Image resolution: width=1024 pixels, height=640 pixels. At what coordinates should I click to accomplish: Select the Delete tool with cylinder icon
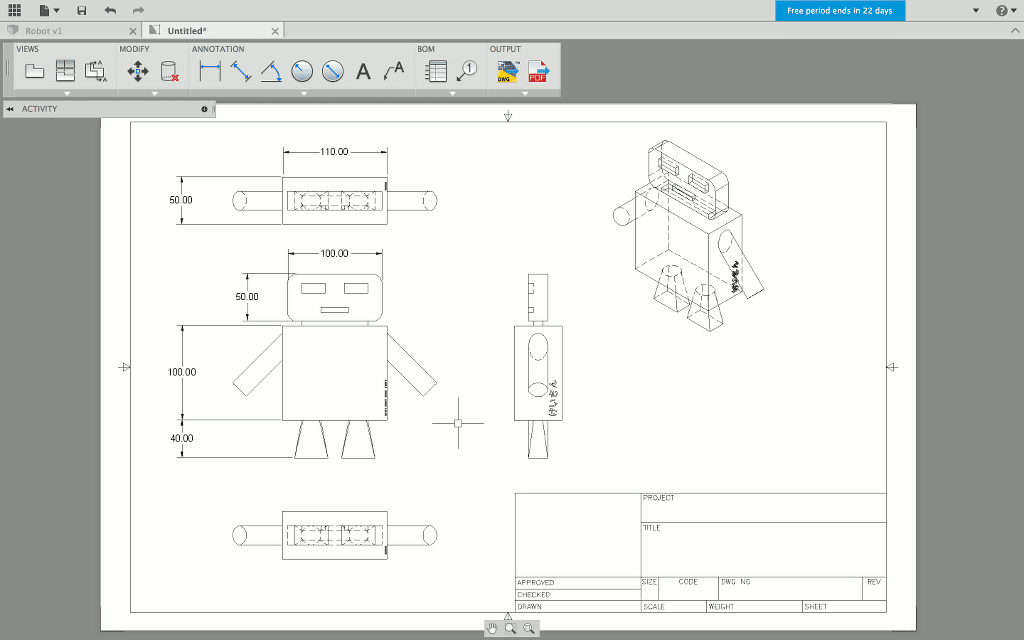tap(169, 71)
